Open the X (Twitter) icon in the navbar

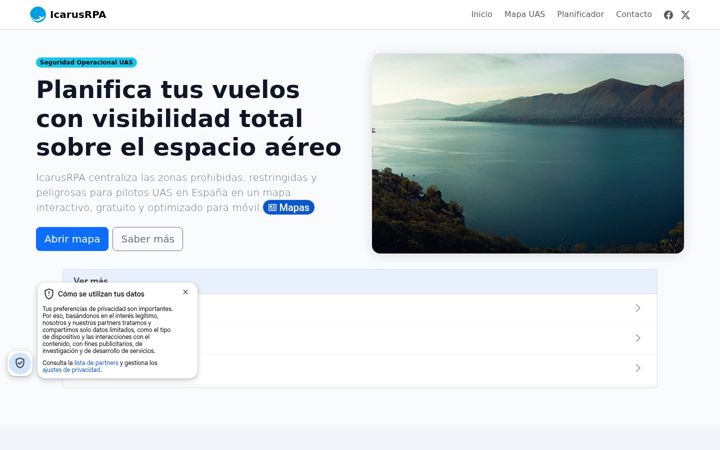coord(685,15)
